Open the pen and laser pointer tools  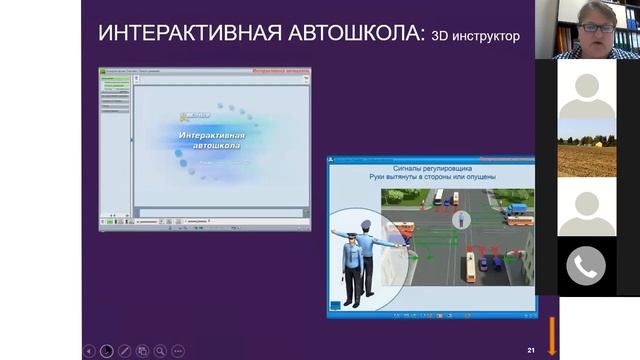[x=124, y=351]
